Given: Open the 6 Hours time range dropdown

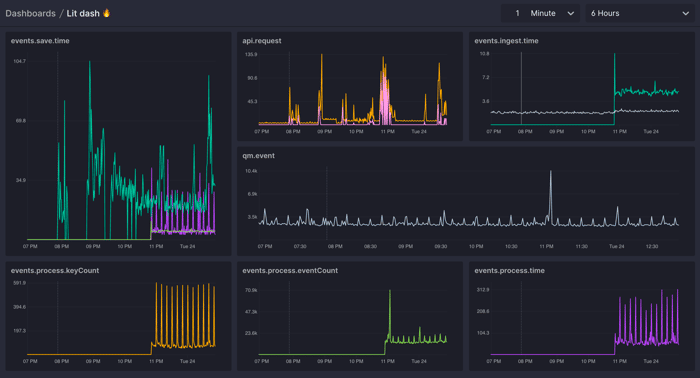Looking at the screenshot, I should click(x=640, y=13).
